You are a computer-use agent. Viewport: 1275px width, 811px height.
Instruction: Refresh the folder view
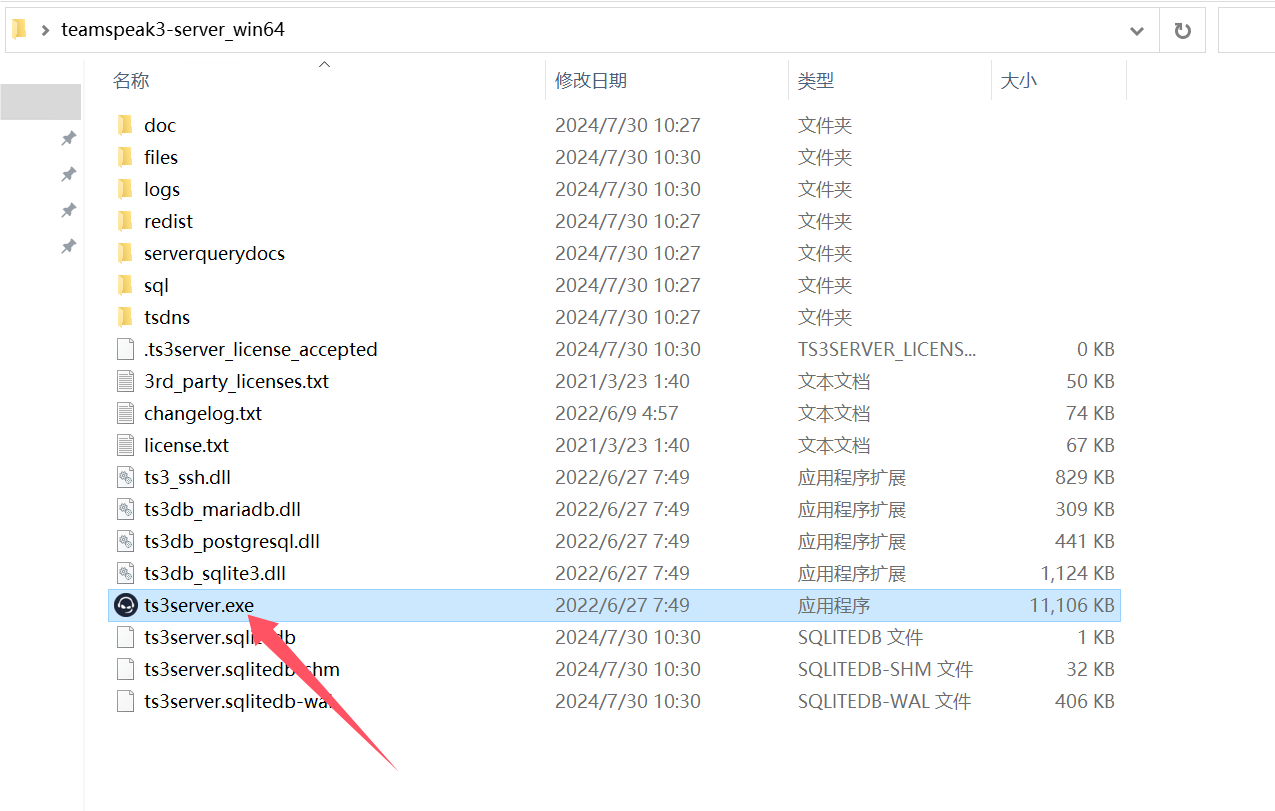point(1182,30)
